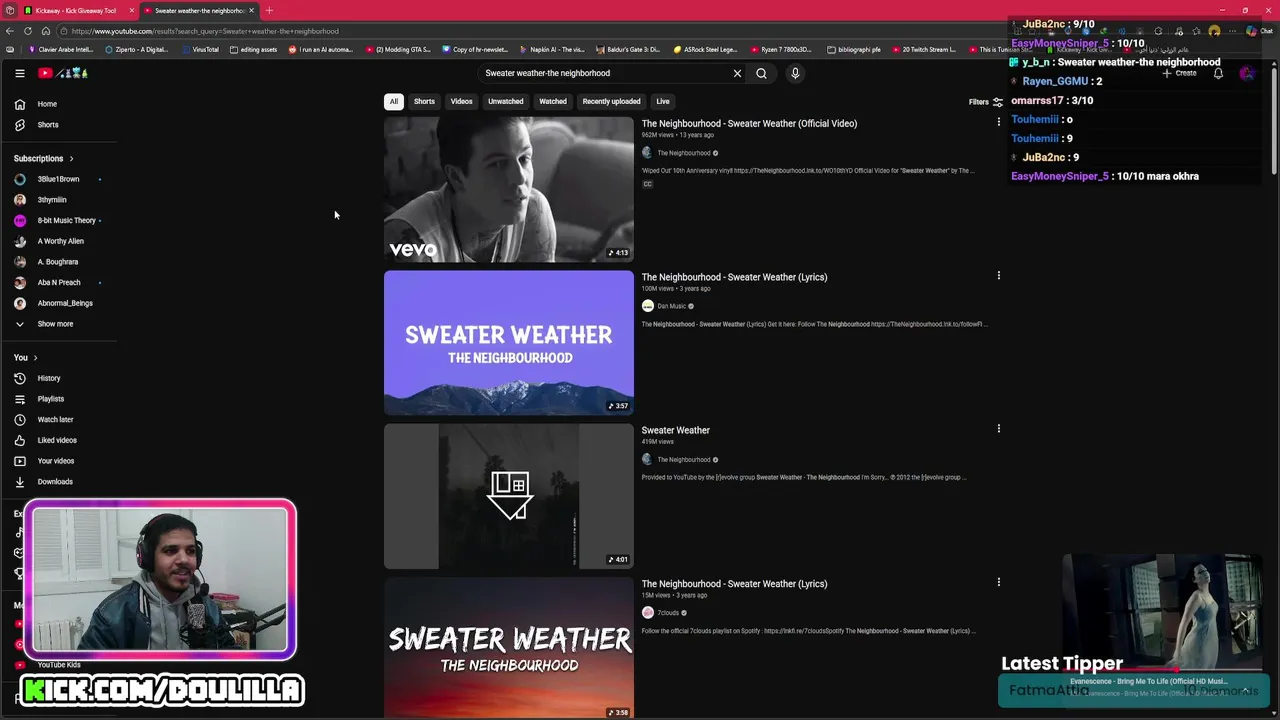
Task: Click the browser back arrow
Action: [10, 31]
